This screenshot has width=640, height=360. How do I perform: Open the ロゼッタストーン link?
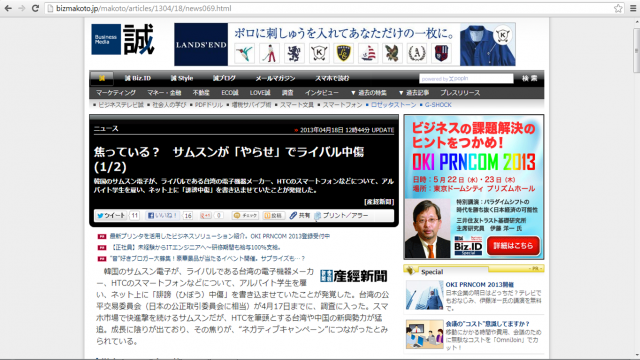pyautogui.click(x=393, y=105)
